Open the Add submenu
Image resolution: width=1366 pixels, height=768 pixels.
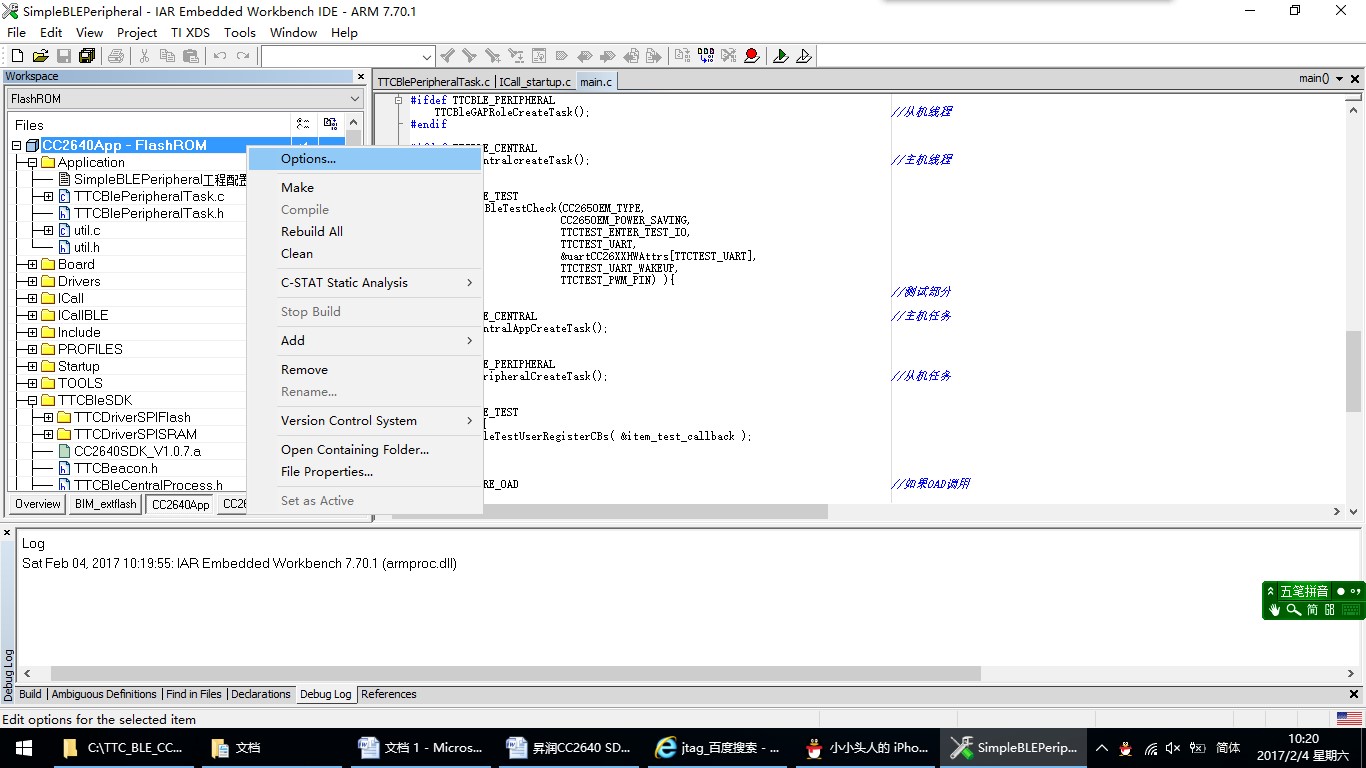[x=365, y=340]
